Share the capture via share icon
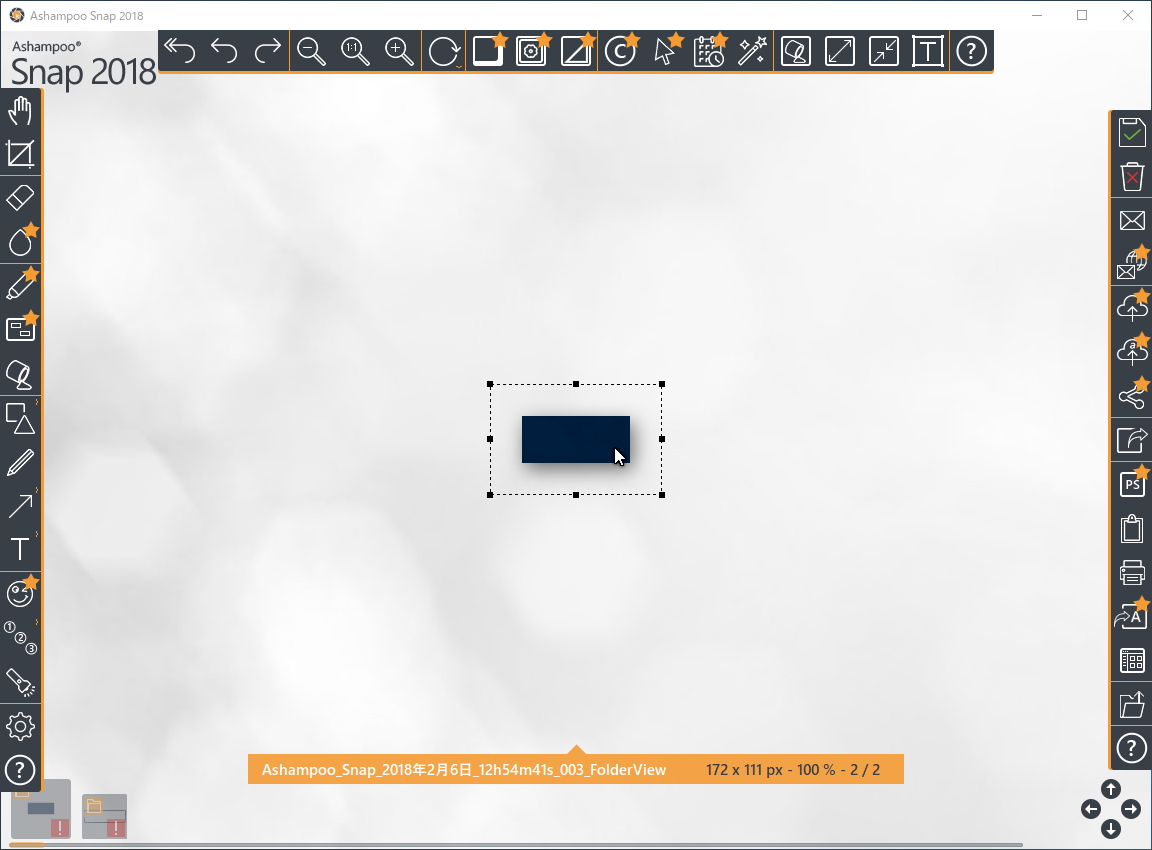This screenshot has width=1152, height=850. (1132, 395)
